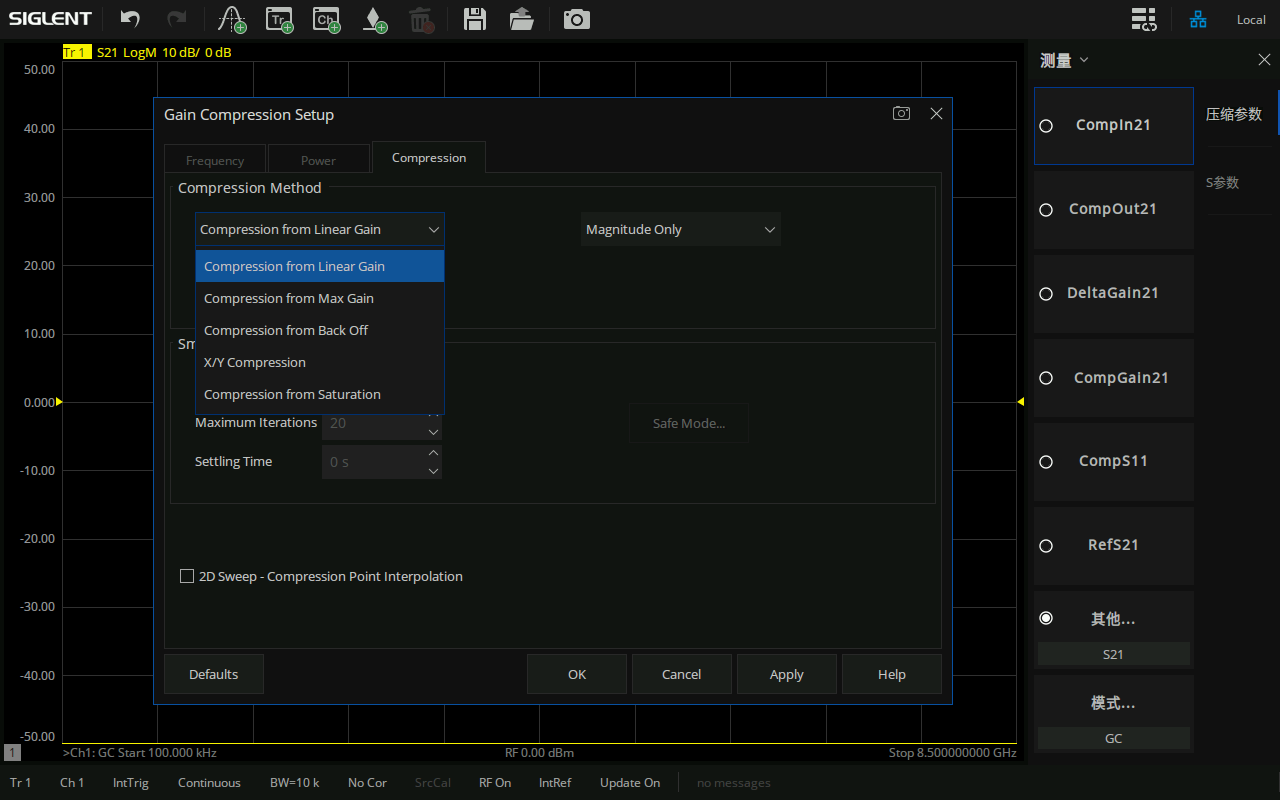Choose Compression from Max Gain option

289,298
